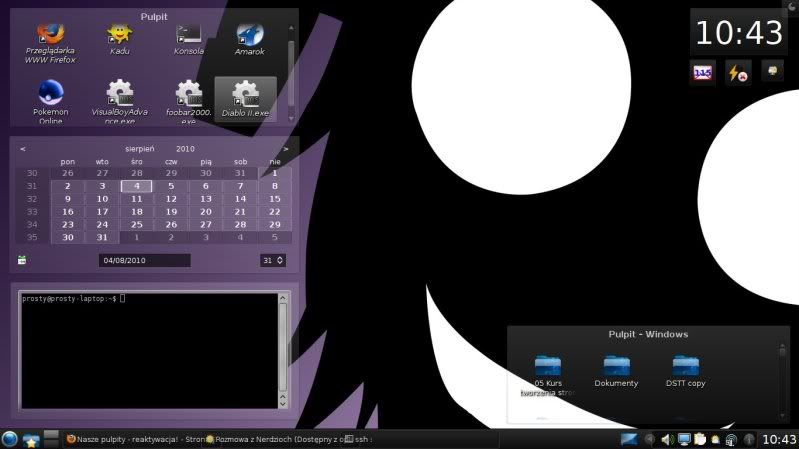Click in the terminal prompt area
799x449 pixels.
[x=149, y=350]
